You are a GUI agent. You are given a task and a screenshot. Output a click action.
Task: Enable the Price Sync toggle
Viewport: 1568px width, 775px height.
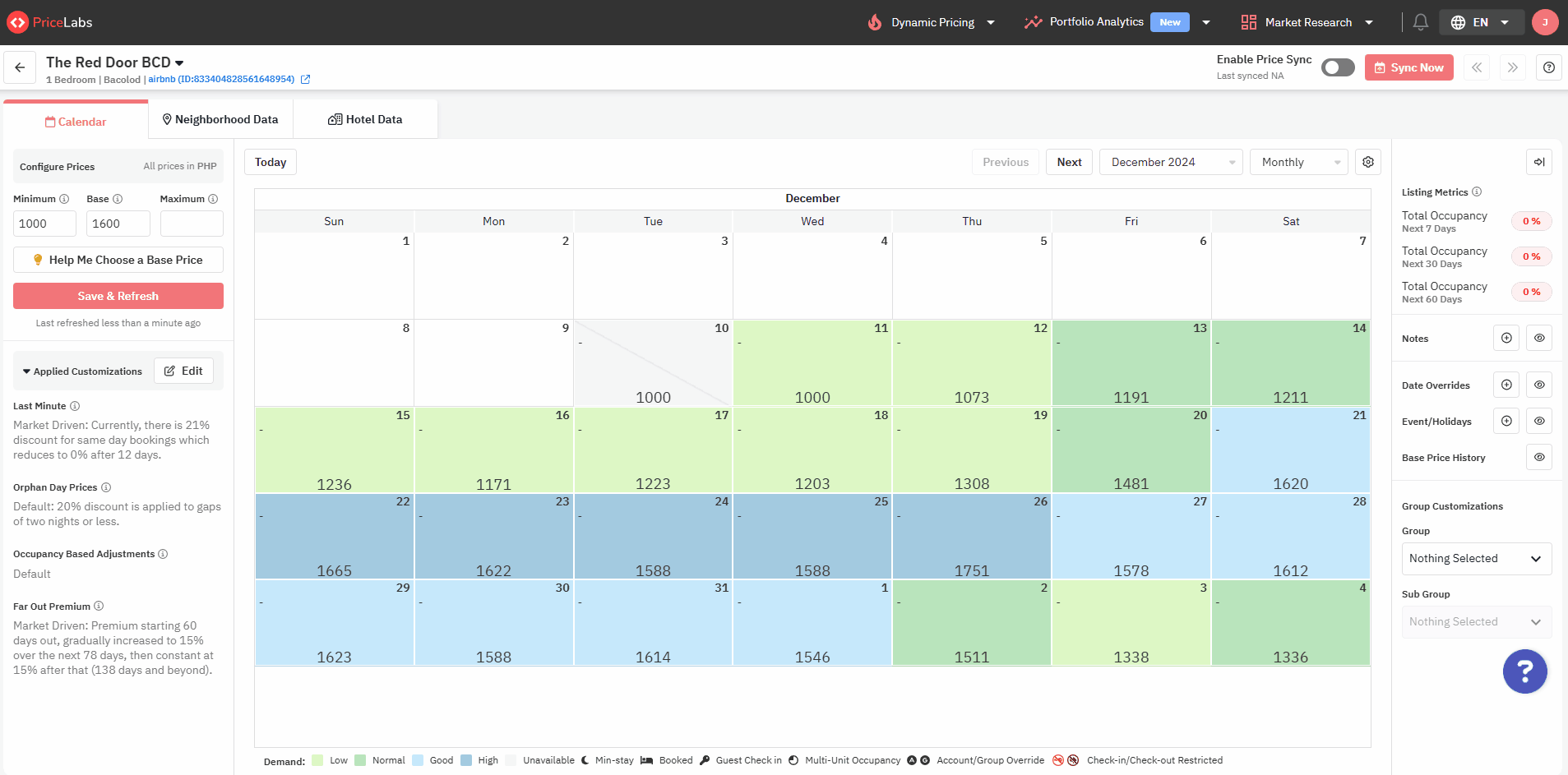click(x=1338, y=67)
